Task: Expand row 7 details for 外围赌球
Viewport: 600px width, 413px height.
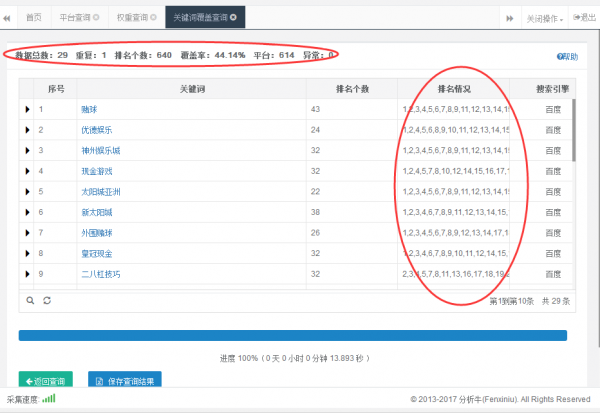Action: (27, 233)
